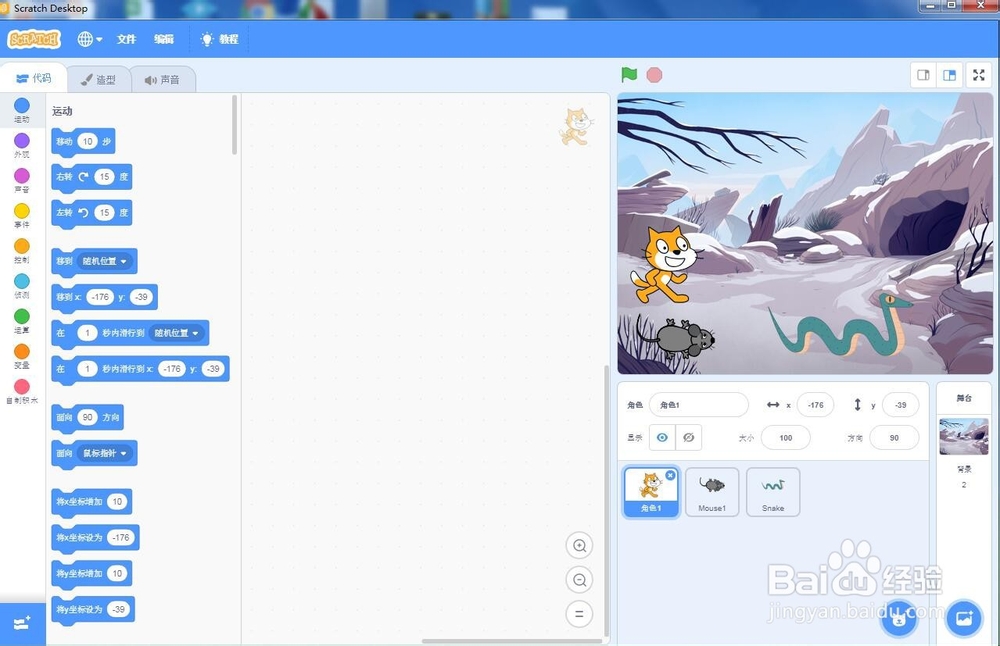1000x646 pixels.
Task: Select the Mouse1 sprite thumbnail
Action: (x=712, y=492)
